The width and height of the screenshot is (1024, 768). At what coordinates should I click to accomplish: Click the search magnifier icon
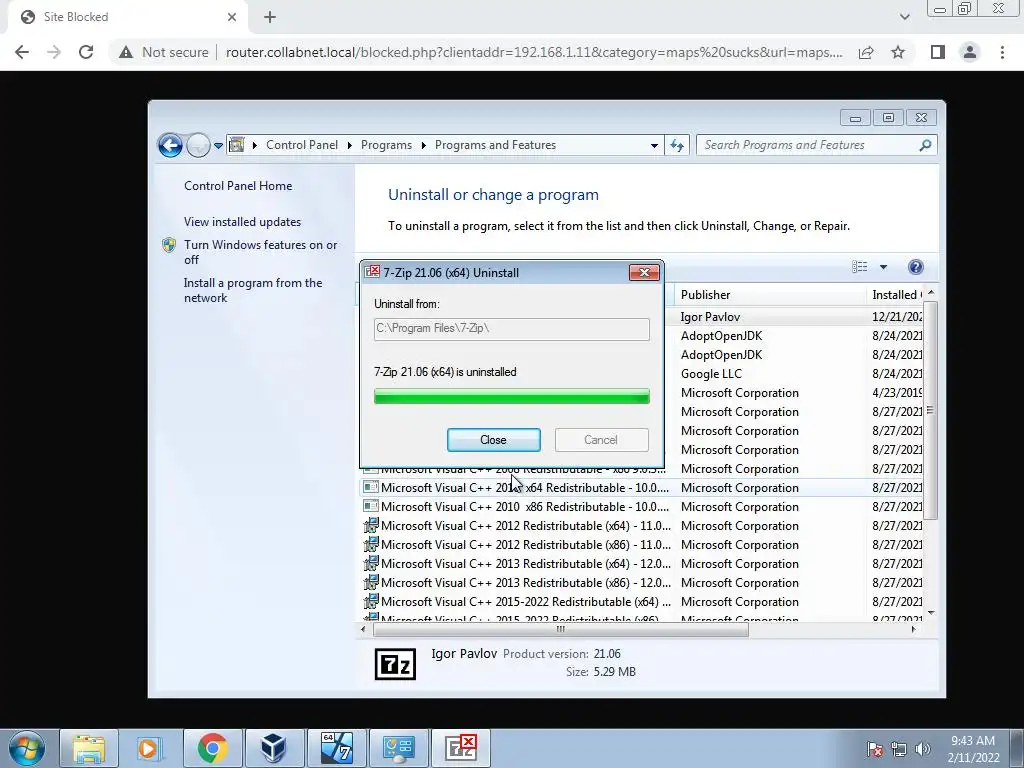(x=925, y=145)
